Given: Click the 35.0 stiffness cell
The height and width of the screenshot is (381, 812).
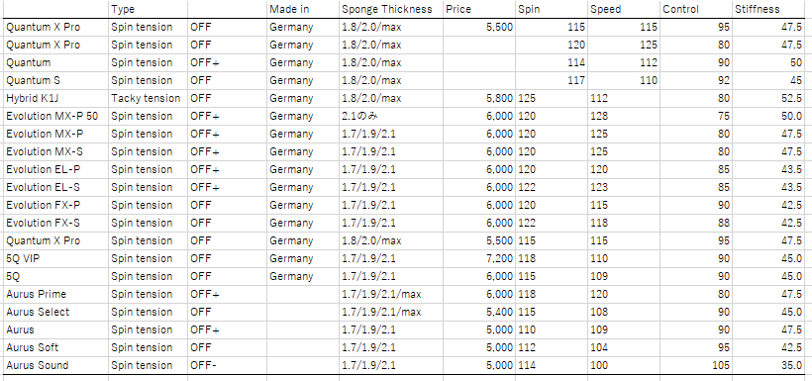Looking at the screenshot, I should (x=772, y=365).
